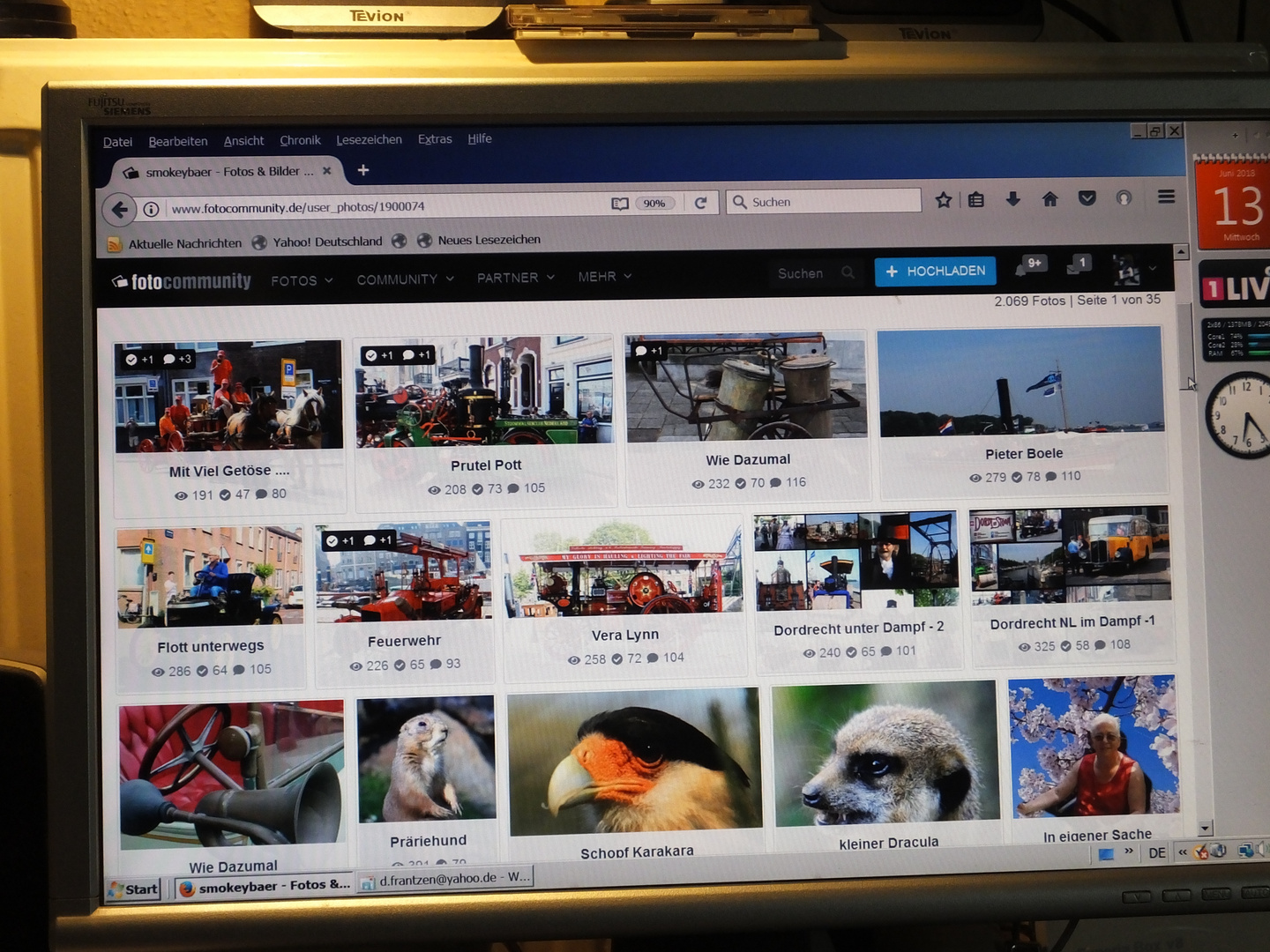Viewport: 1270px width, 952px height.
Task: Open the Pieter Boele photo thumbnail
Action: coord(1020,382)
